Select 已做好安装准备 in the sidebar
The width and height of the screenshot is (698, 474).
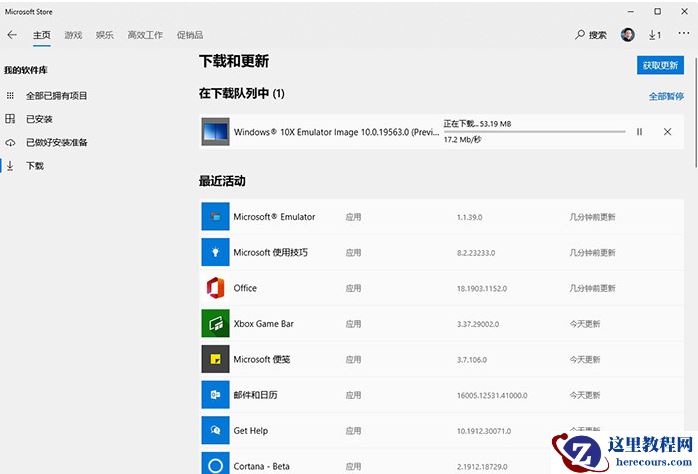(57, 142)
